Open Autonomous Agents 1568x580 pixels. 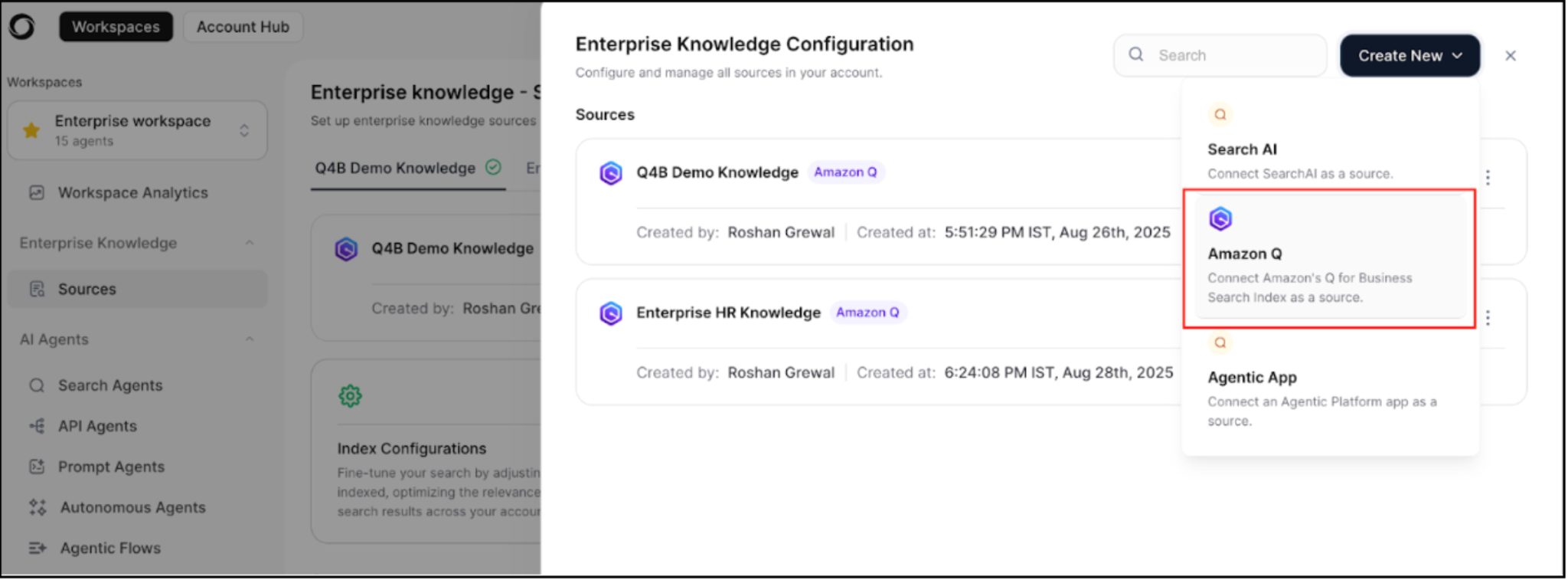tap(132, 507)
